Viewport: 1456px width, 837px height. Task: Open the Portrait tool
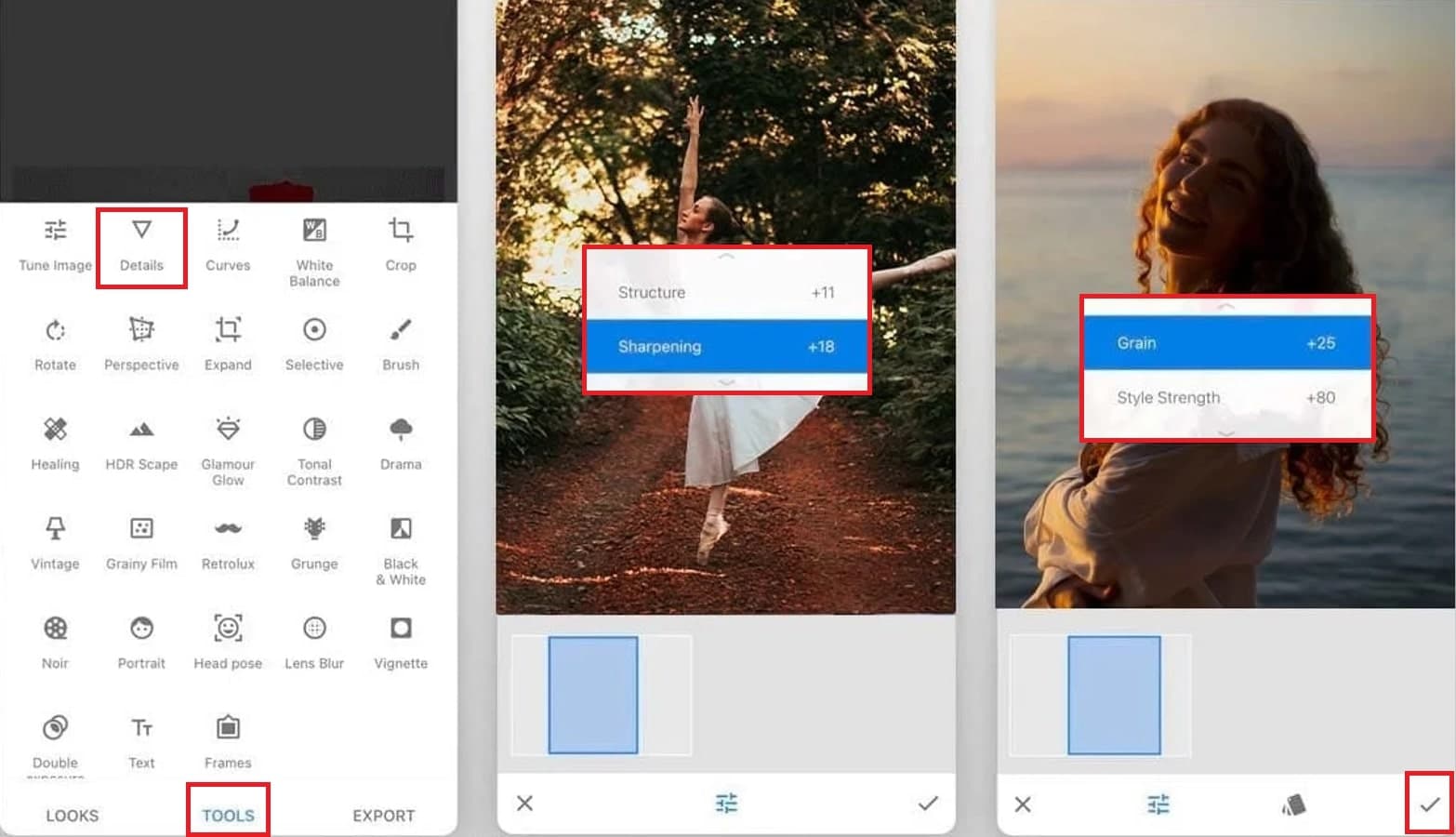point(141,643)
